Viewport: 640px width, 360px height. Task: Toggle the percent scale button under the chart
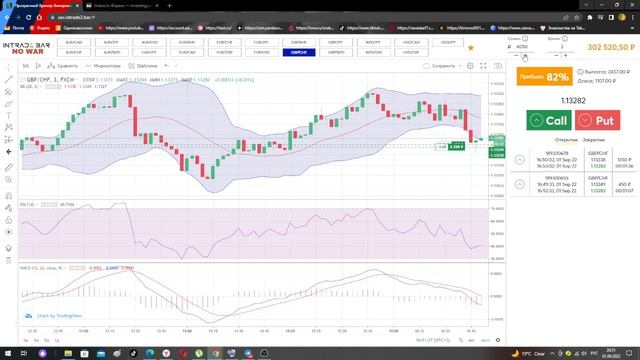tap(461, 340)
